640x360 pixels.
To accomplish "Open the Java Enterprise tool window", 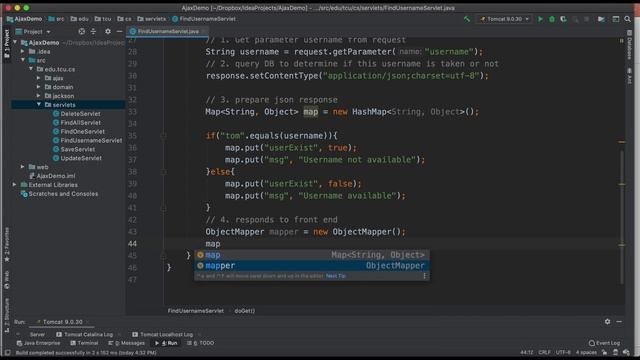I will [38, 343].
